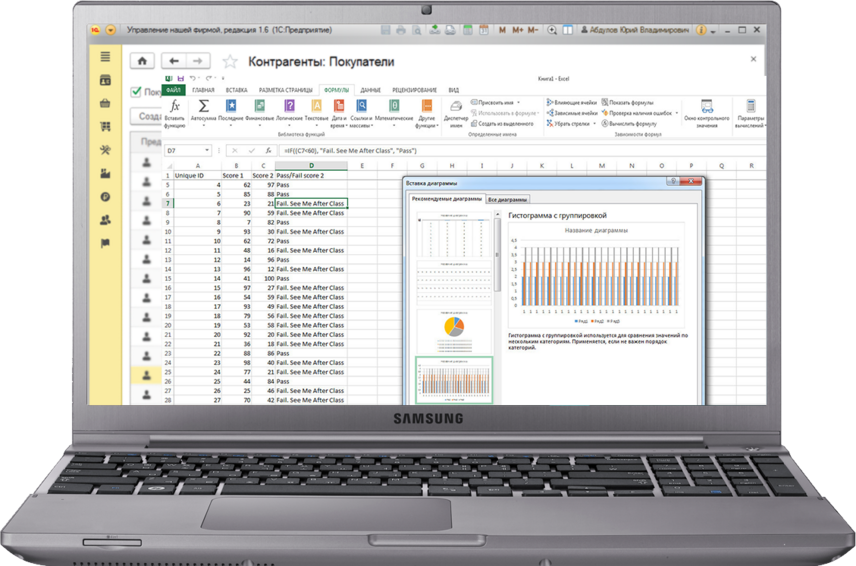Switch to the РАЗМЕТКА СТРАНИЦЫ ribbon tab
The width and height of the screenshot is (856, 566).
[x=286, y=90]
